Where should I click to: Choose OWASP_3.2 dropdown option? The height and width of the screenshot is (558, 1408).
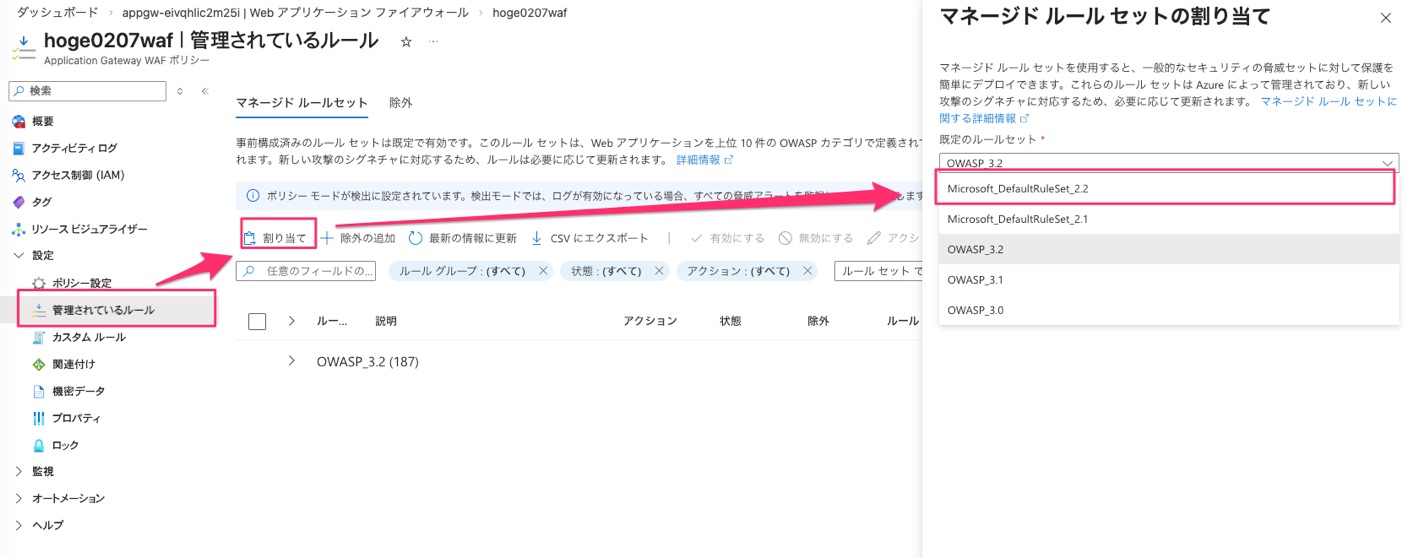point(1168,249)
